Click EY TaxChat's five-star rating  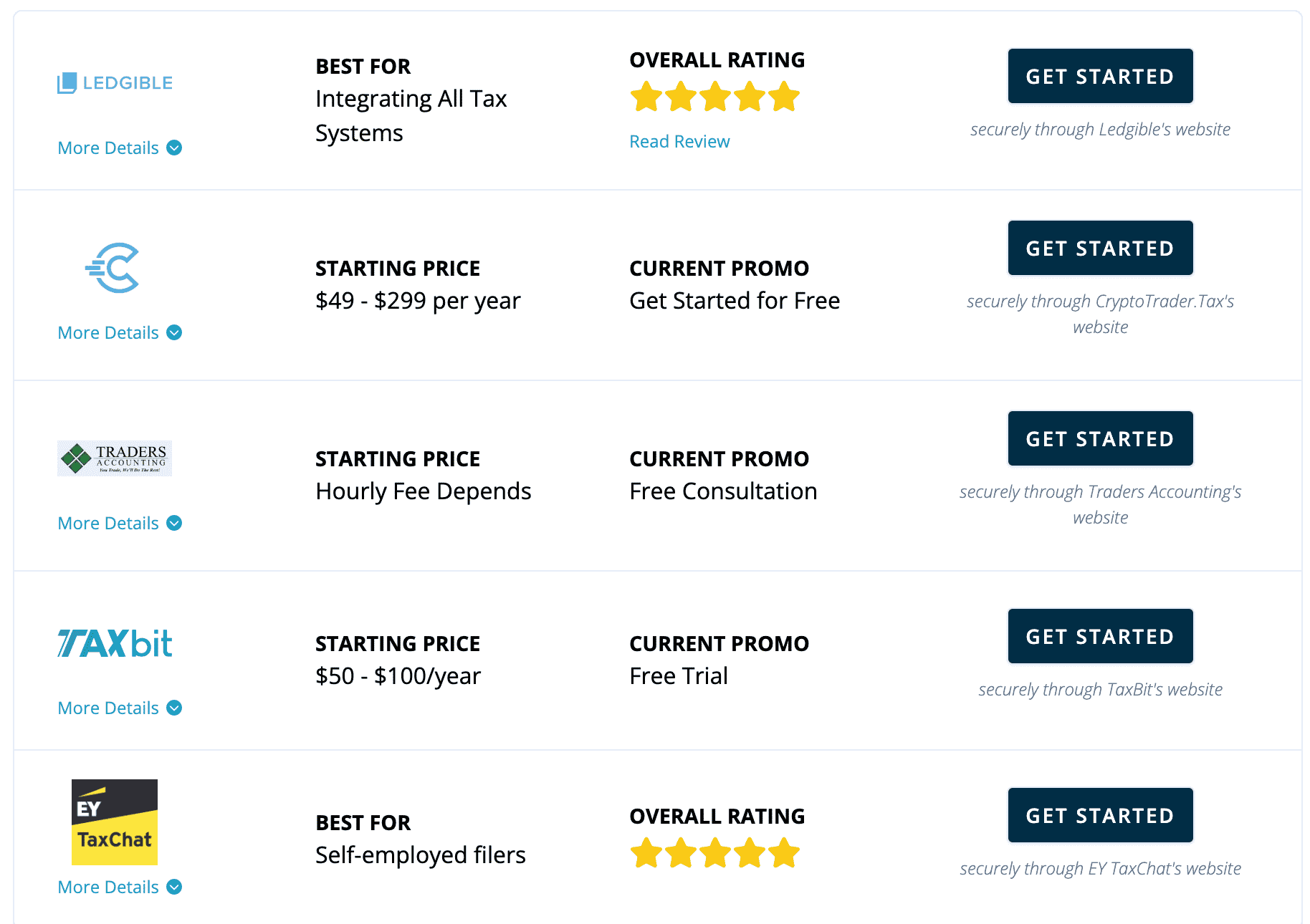(714, 853)
